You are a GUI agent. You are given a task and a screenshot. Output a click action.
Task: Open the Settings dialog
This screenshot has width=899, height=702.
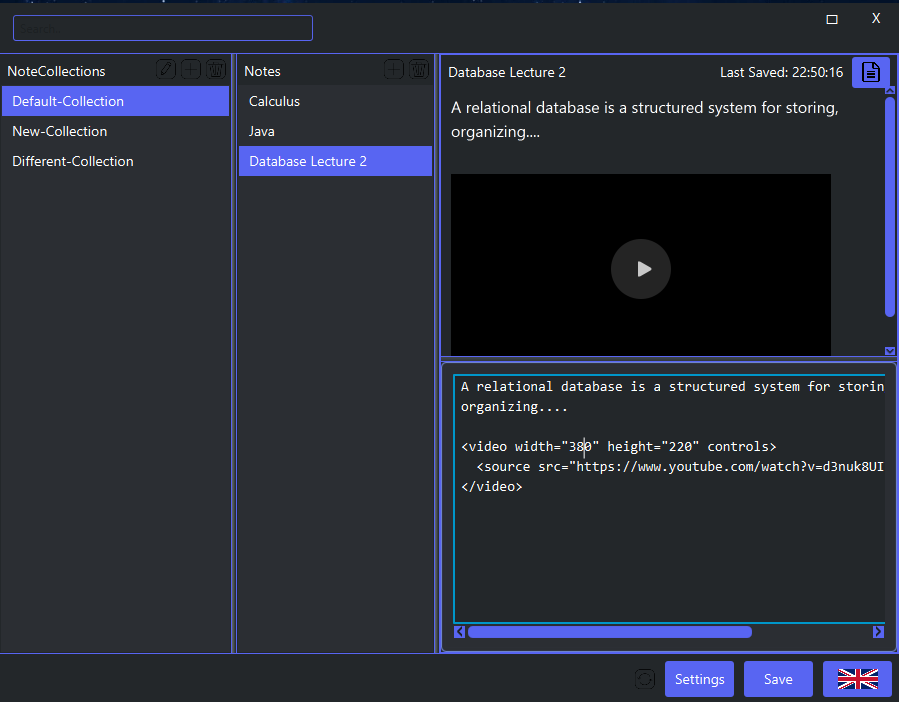[699, 679]
